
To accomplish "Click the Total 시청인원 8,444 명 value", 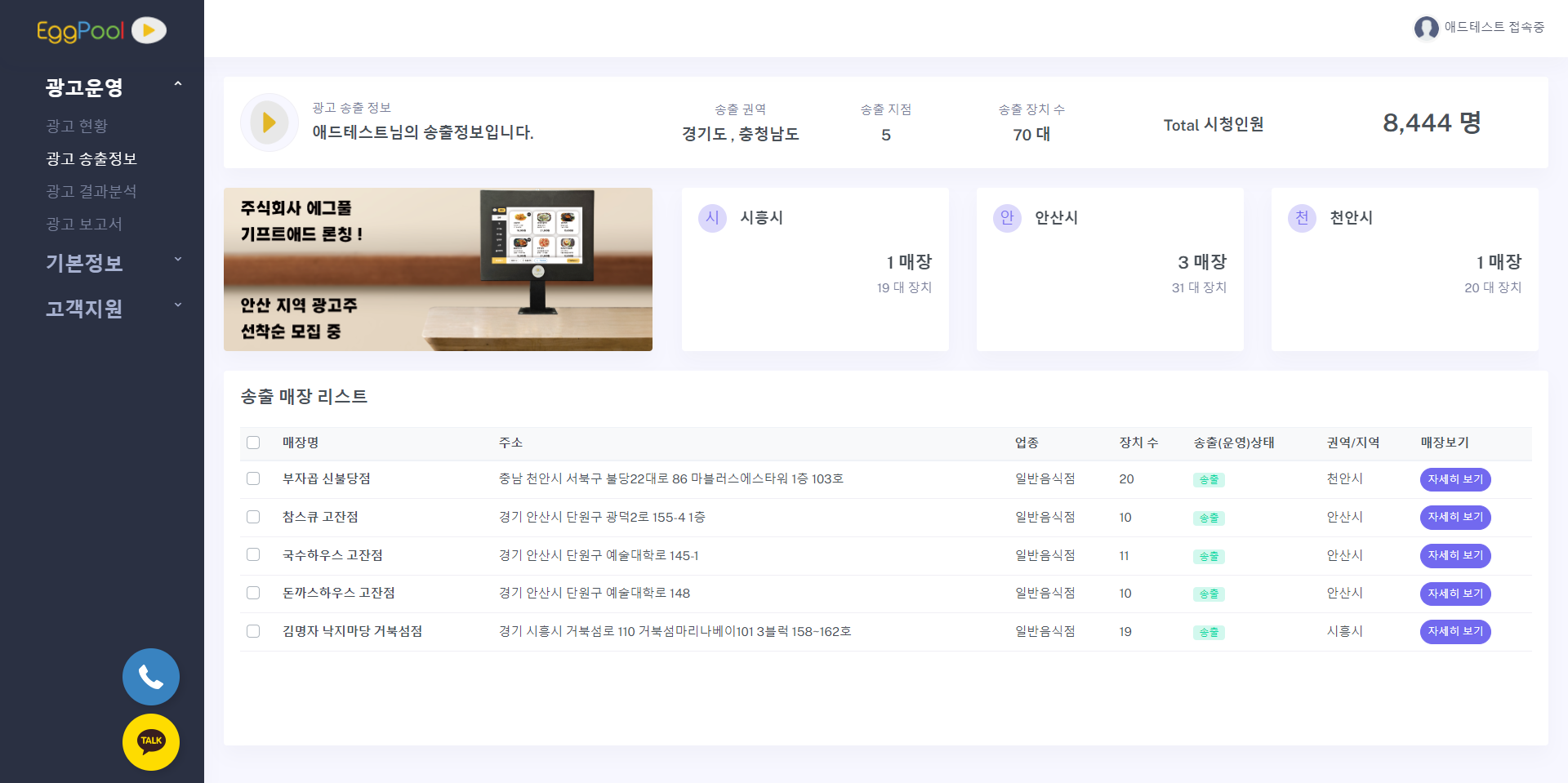I will pos(1432,122).
